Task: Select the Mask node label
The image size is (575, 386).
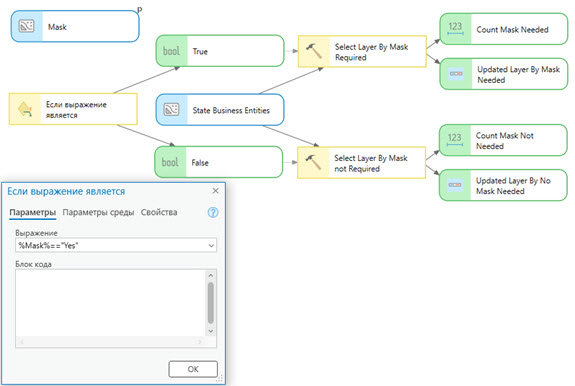Action: click(57, 27)
